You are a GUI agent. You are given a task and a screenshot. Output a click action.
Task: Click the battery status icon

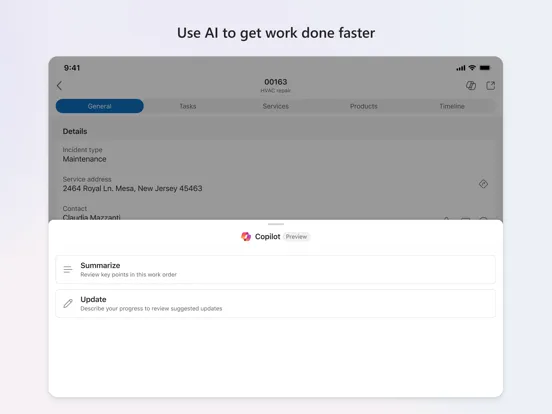pyautogui.click(x=485, y=68)
